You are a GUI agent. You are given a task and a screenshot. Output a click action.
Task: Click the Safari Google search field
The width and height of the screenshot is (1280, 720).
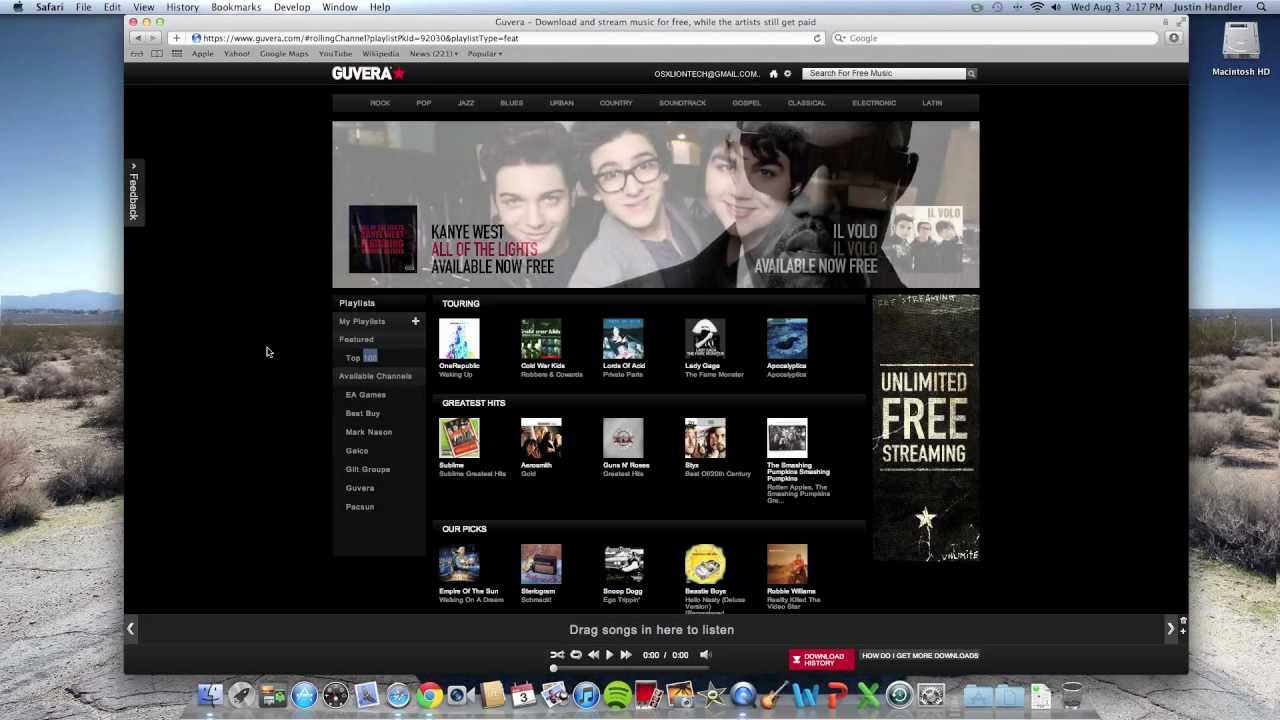pos(996,38)
